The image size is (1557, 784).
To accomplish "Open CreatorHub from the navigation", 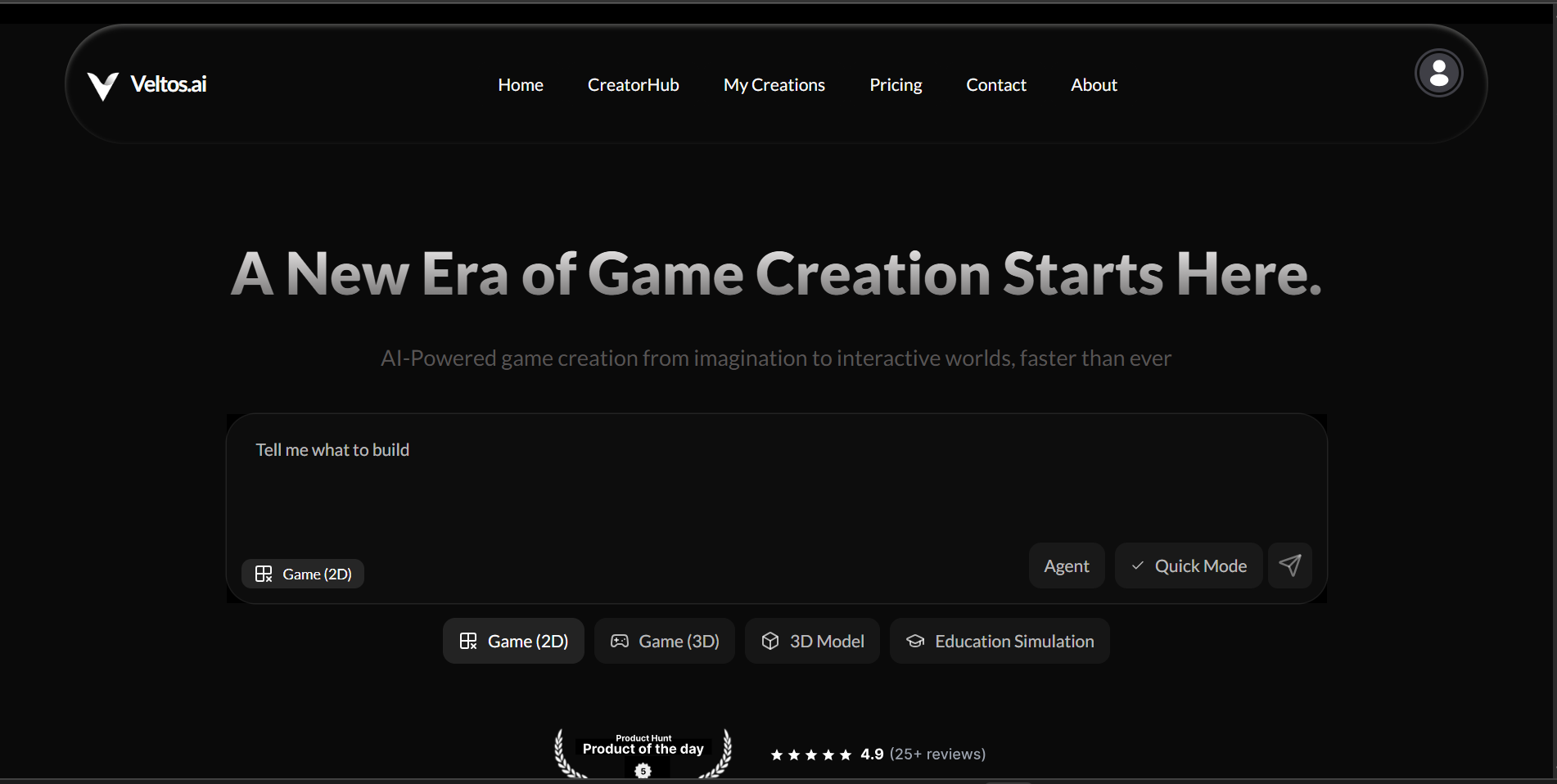I will (x=633, y=84).
